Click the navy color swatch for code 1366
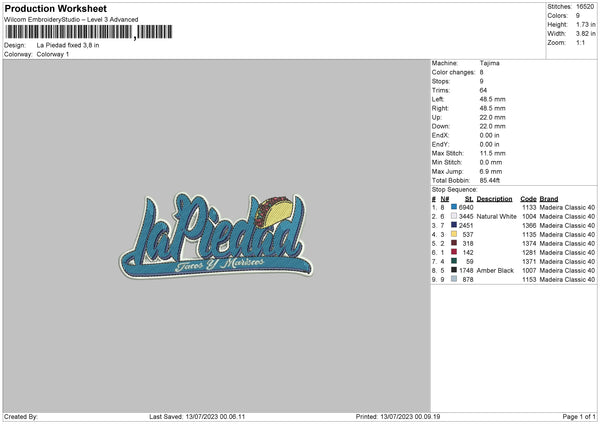This screenshot has height=424, width=600. pos(454,225)
